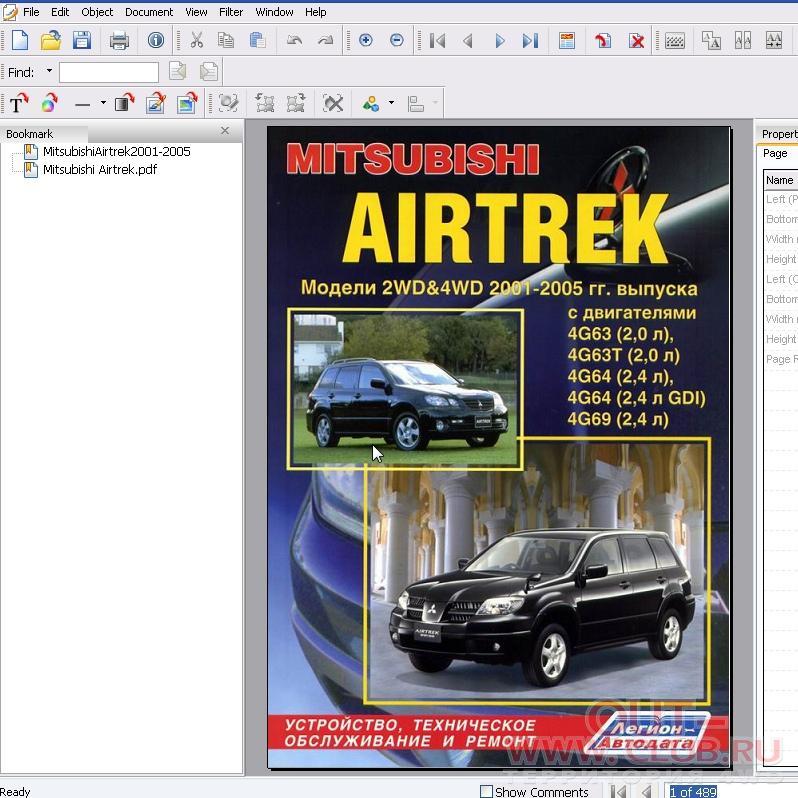Go to next page blue arrow
The image size is (798, 798).
coord(500,40)
